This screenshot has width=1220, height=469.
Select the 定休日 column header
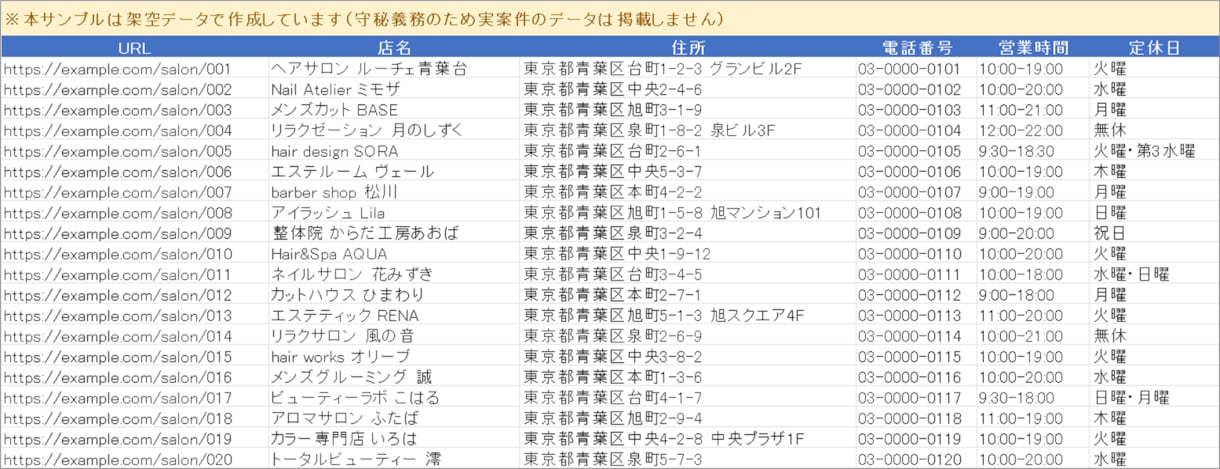(1154, 48)
